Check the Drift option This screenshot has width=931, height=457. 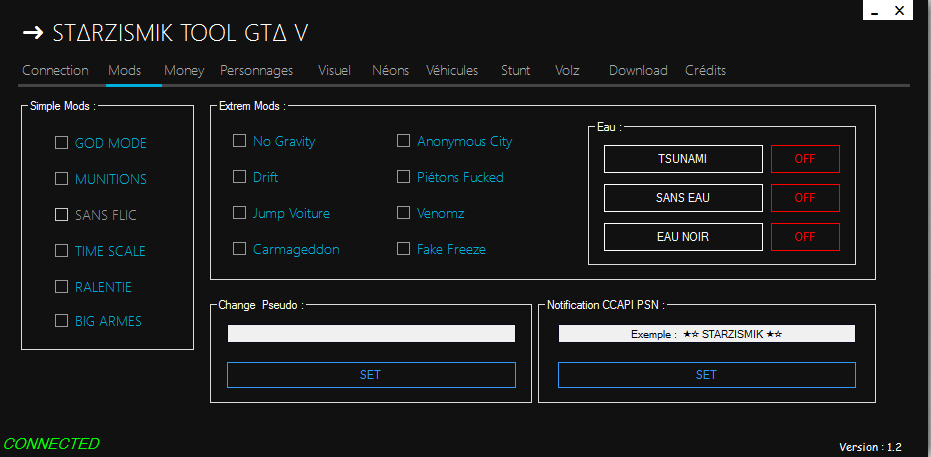click(239, 177)
